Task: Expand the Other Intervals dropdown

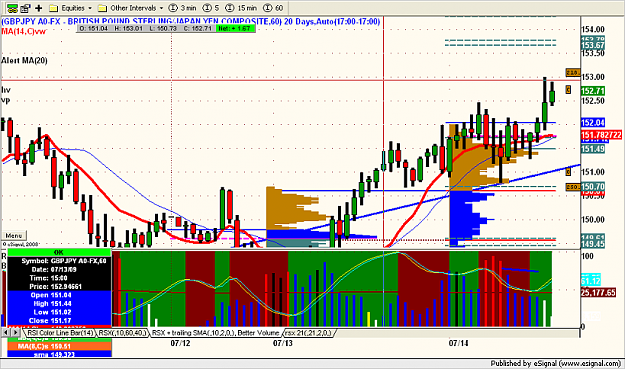Action: tap(131, 8)
